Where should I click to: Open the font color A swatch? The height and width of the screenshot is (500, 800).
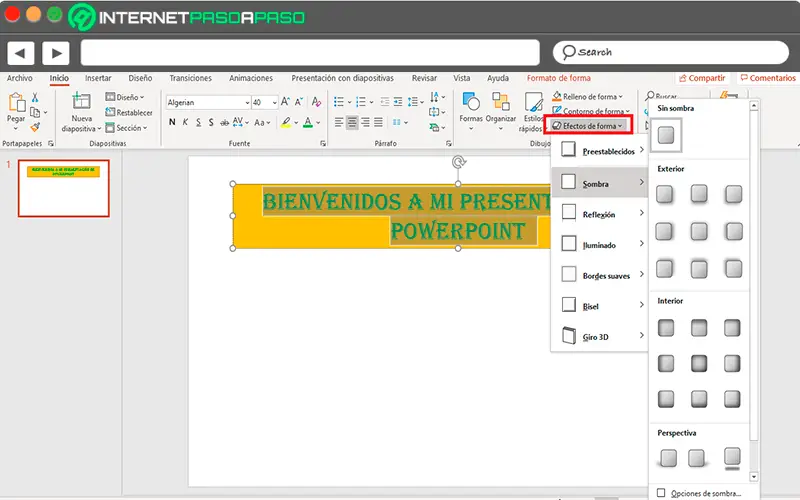click(307, 122)
